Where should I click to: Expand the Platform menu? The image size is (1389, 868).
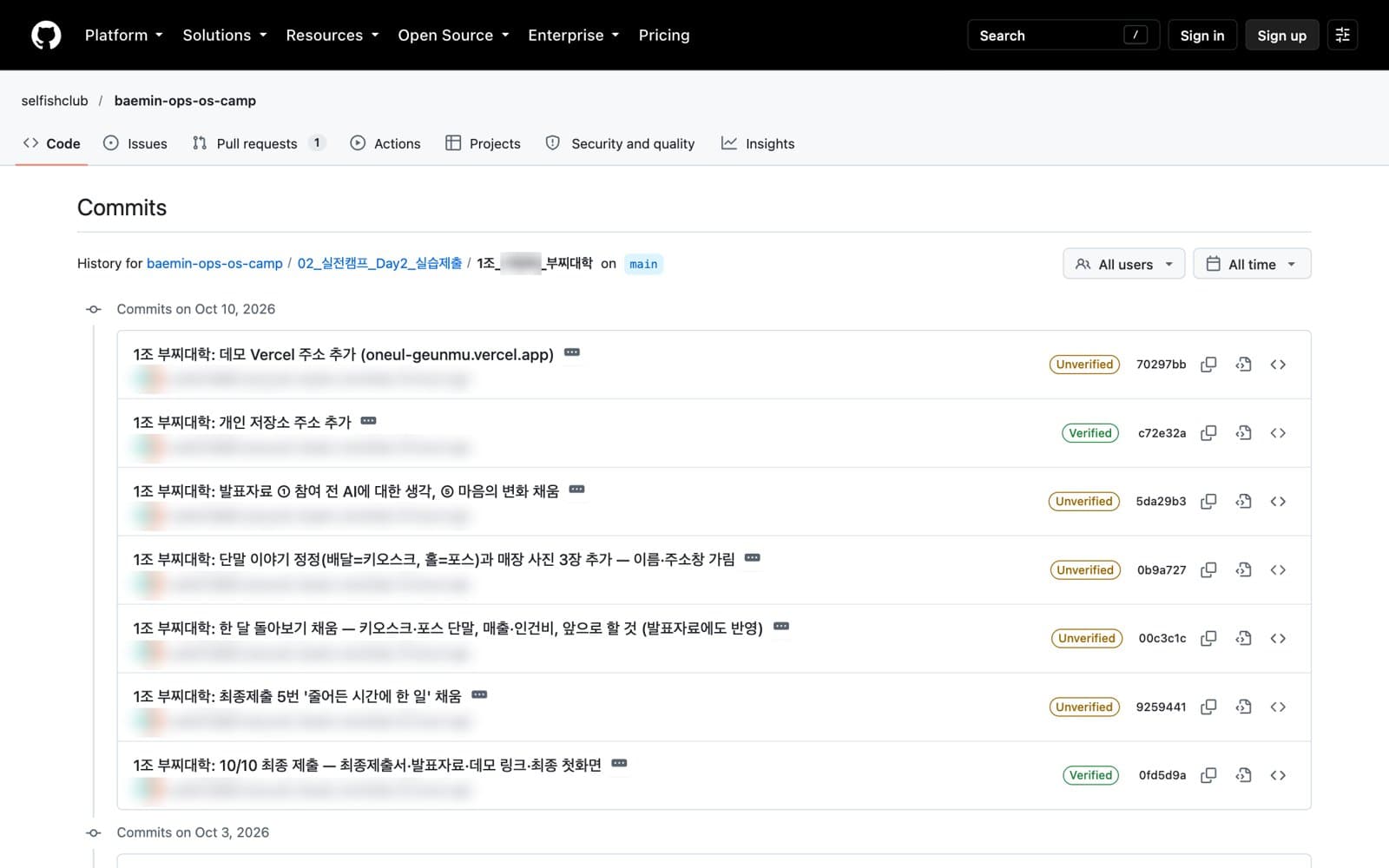tap(123, 36)
